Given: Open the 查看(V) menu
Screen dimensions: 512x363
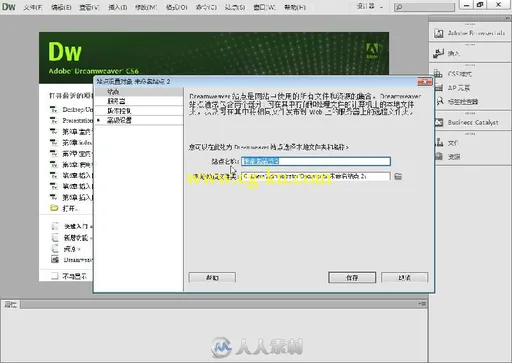Looking at the screenshot, I should click(89, 7).
